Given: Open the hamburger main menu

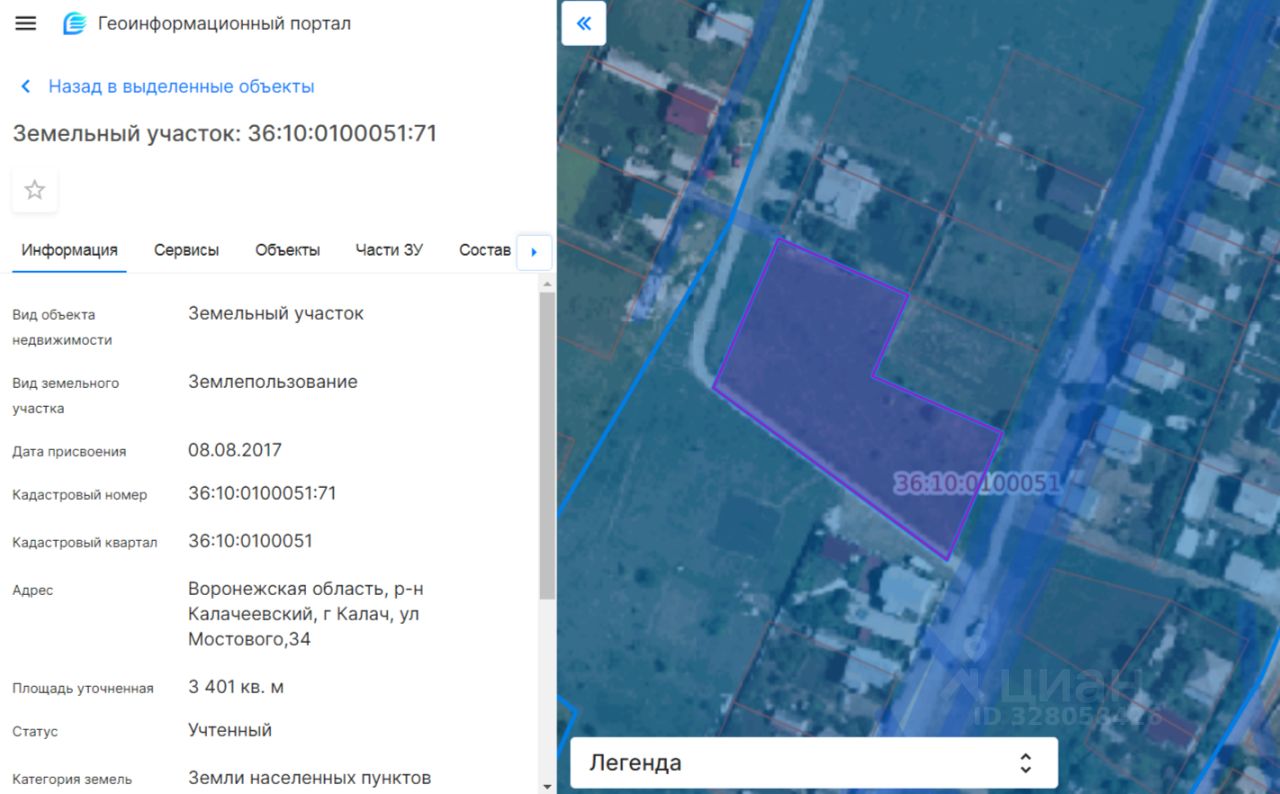Looking at the screenshot, I should click(26, 23).
